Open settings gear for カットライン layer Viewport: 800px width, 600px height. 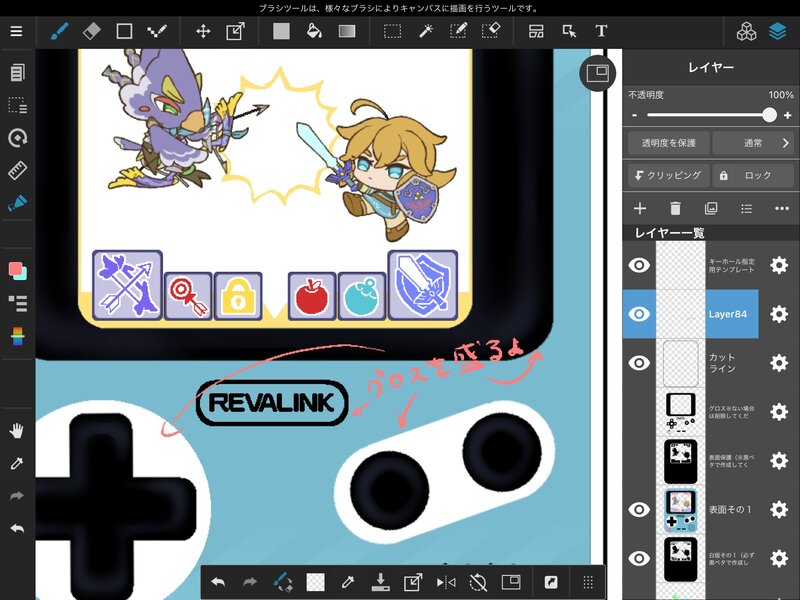click(x=779, y=363)
